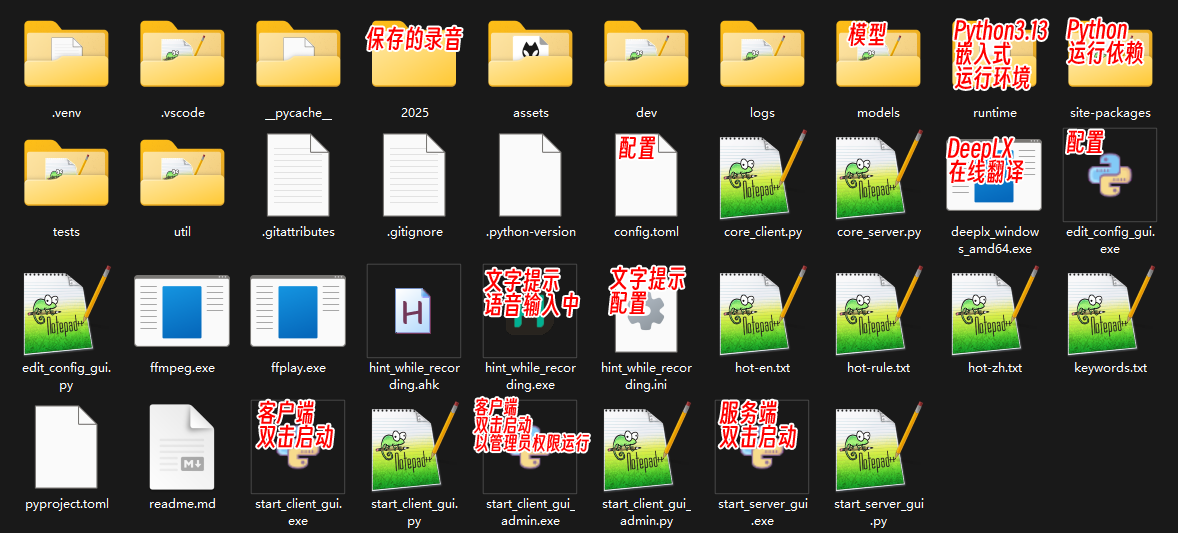Click the ".gitignore" file name
The image size is (1178, 533).
414,232
